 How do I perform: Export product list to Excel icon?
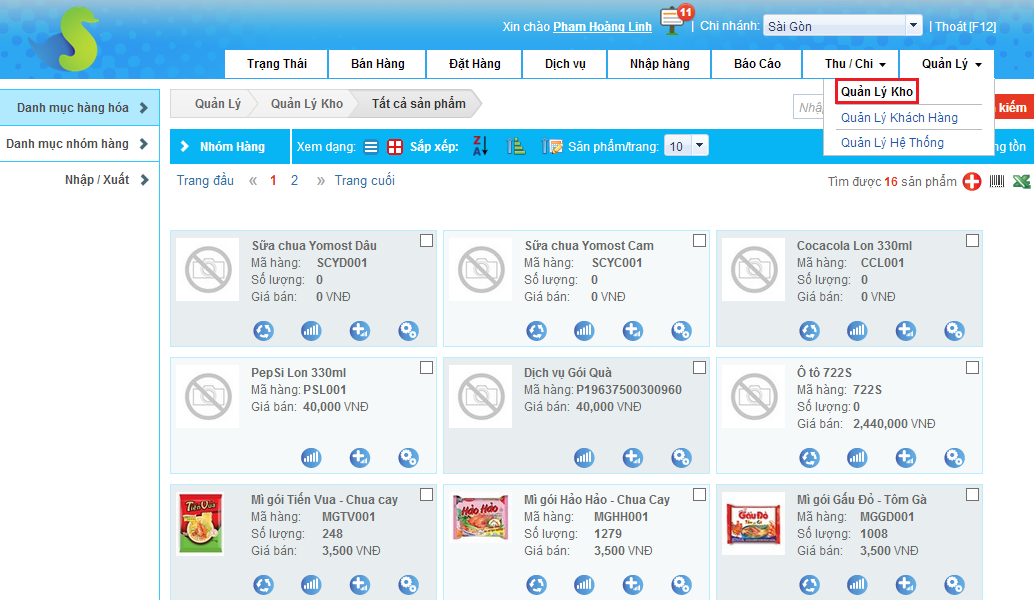point(1021,182)
